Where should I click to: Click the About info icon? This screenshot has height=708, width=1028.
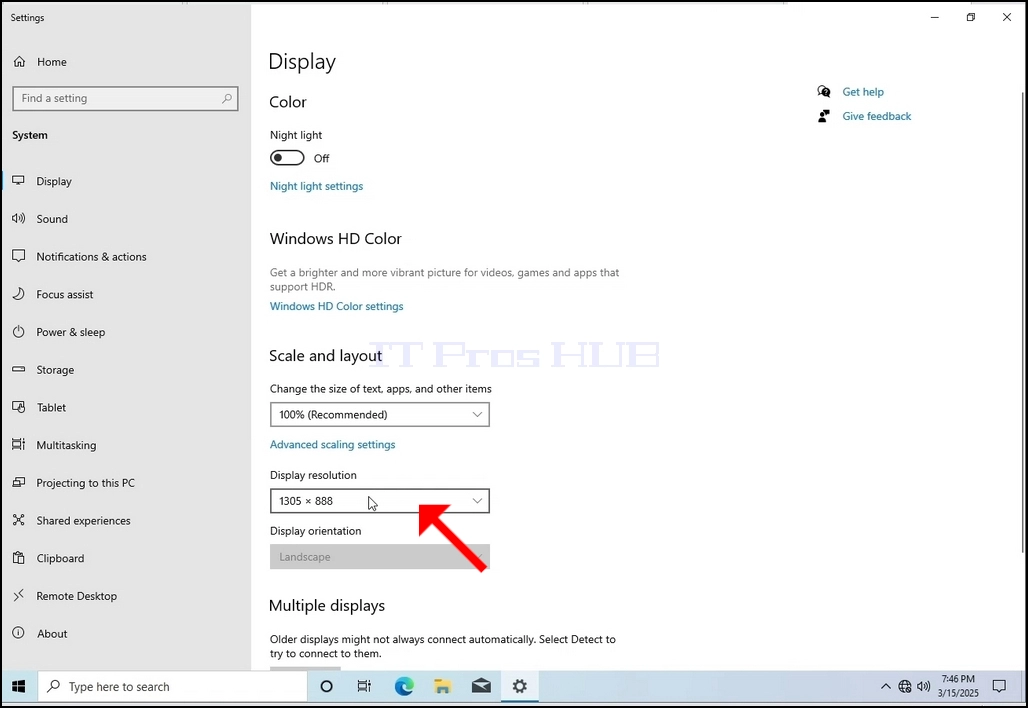[x=18, y=633]
